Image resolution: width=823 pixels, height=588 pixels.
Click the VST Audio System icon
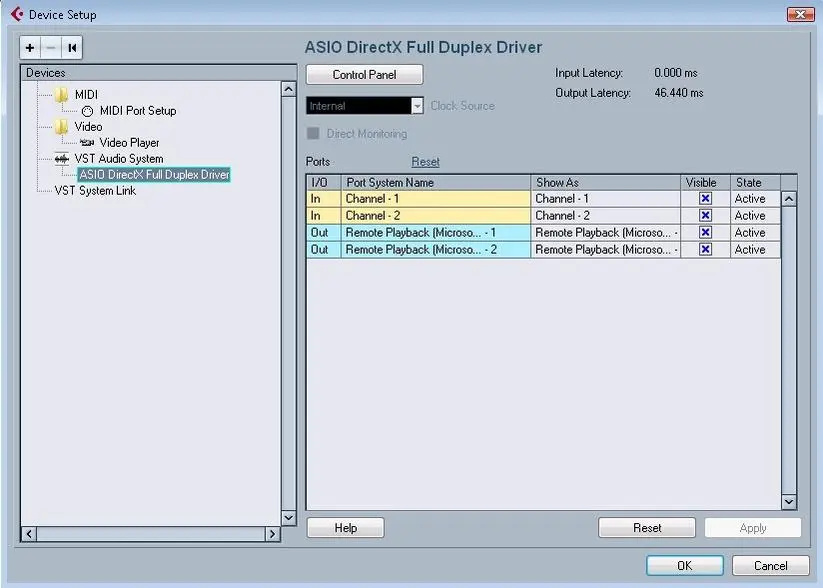[62, 159]
